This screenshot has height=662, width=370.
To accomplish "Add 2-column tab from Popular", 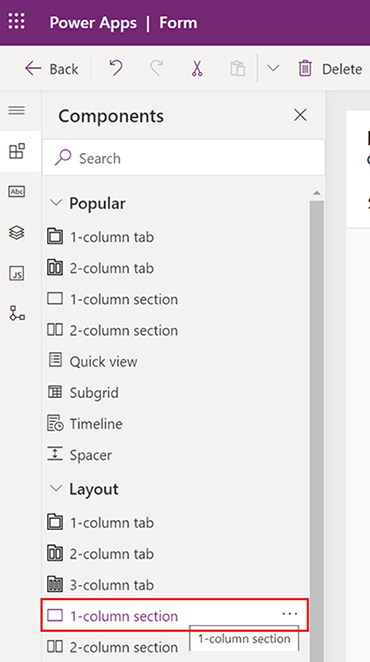I will pyautogui.click(x=101, y=268).
